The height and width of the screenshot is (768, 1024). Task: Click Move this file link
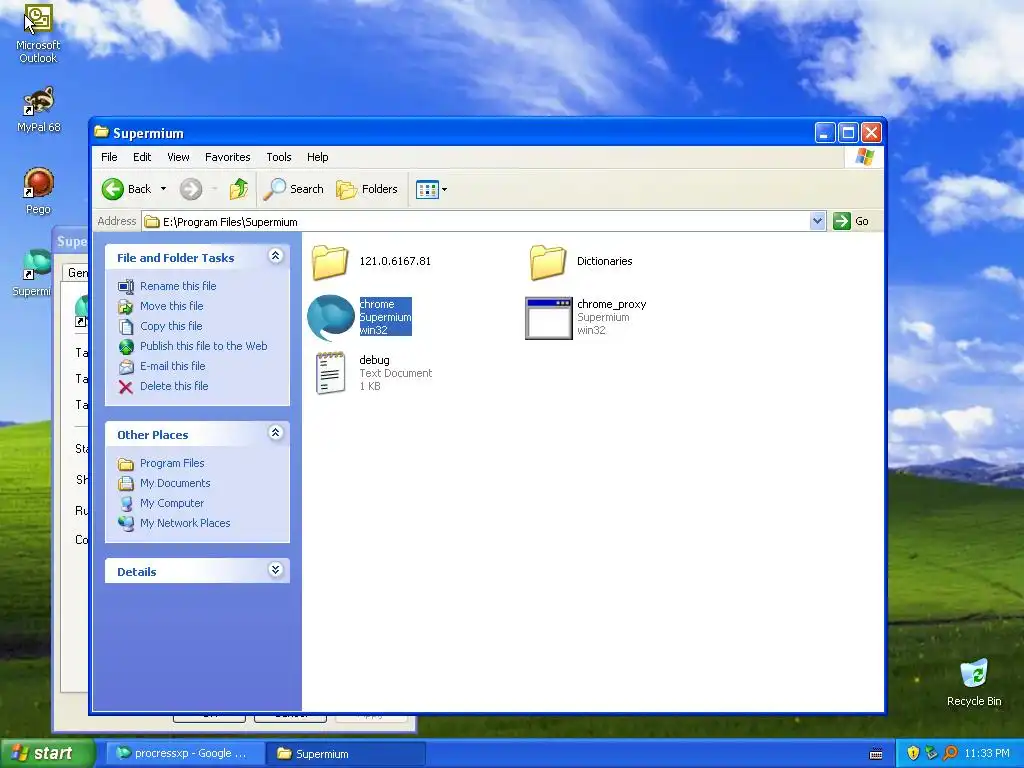click(171, 306)
